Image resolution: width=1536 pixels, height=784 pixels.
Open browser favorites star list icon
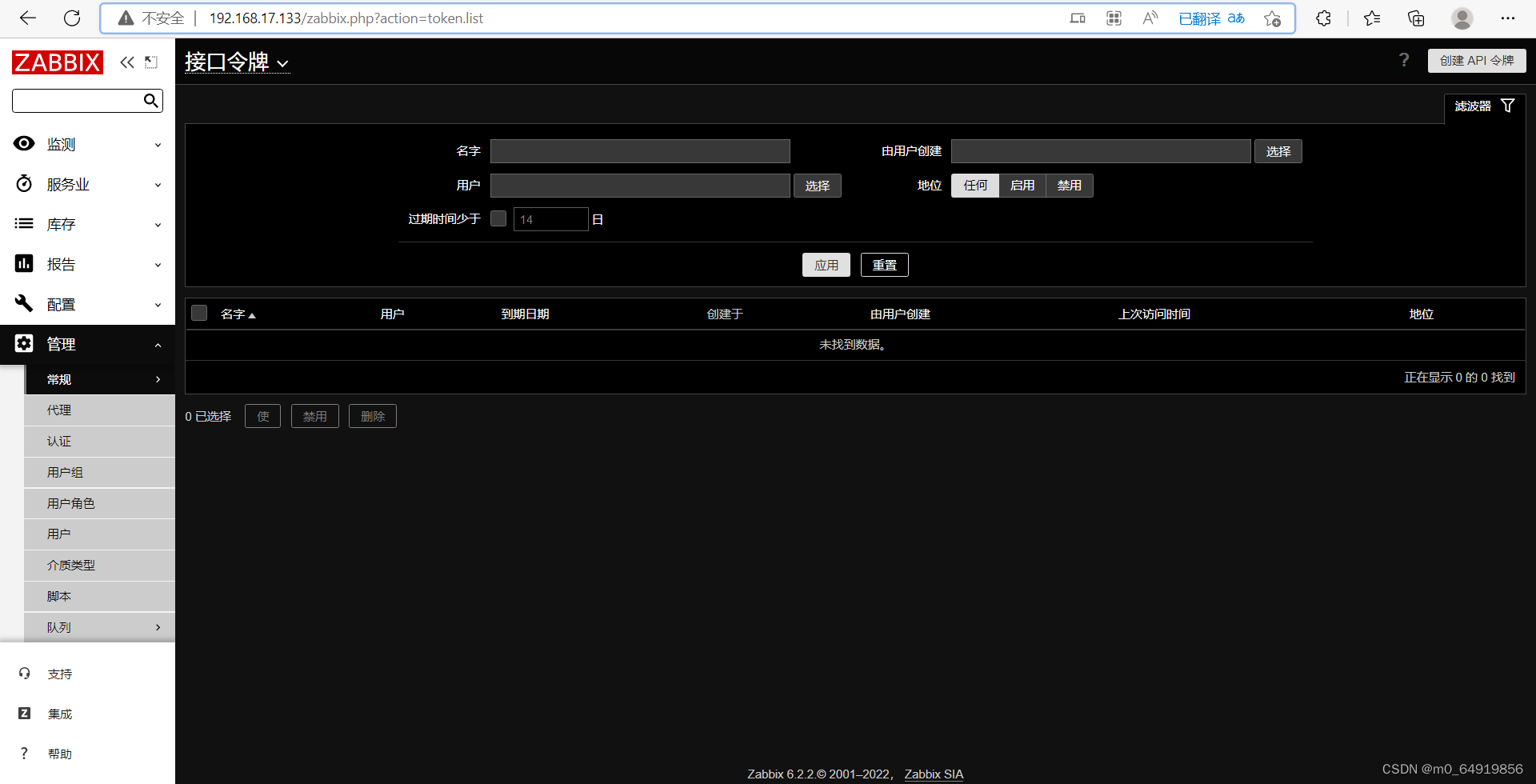pyautogui.click(x=1372, y=18)
